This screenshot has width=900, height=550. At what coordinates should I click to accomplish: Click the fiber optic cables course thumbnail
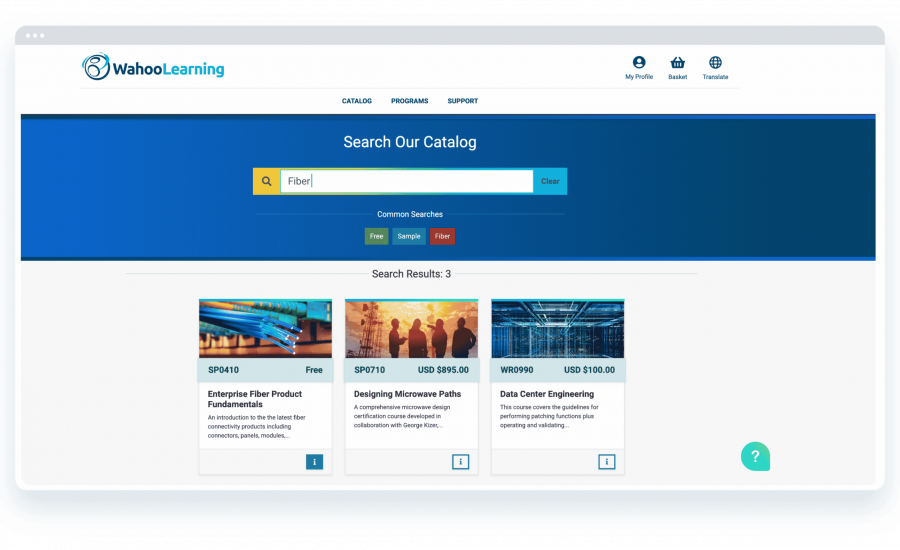click(265, 329)
